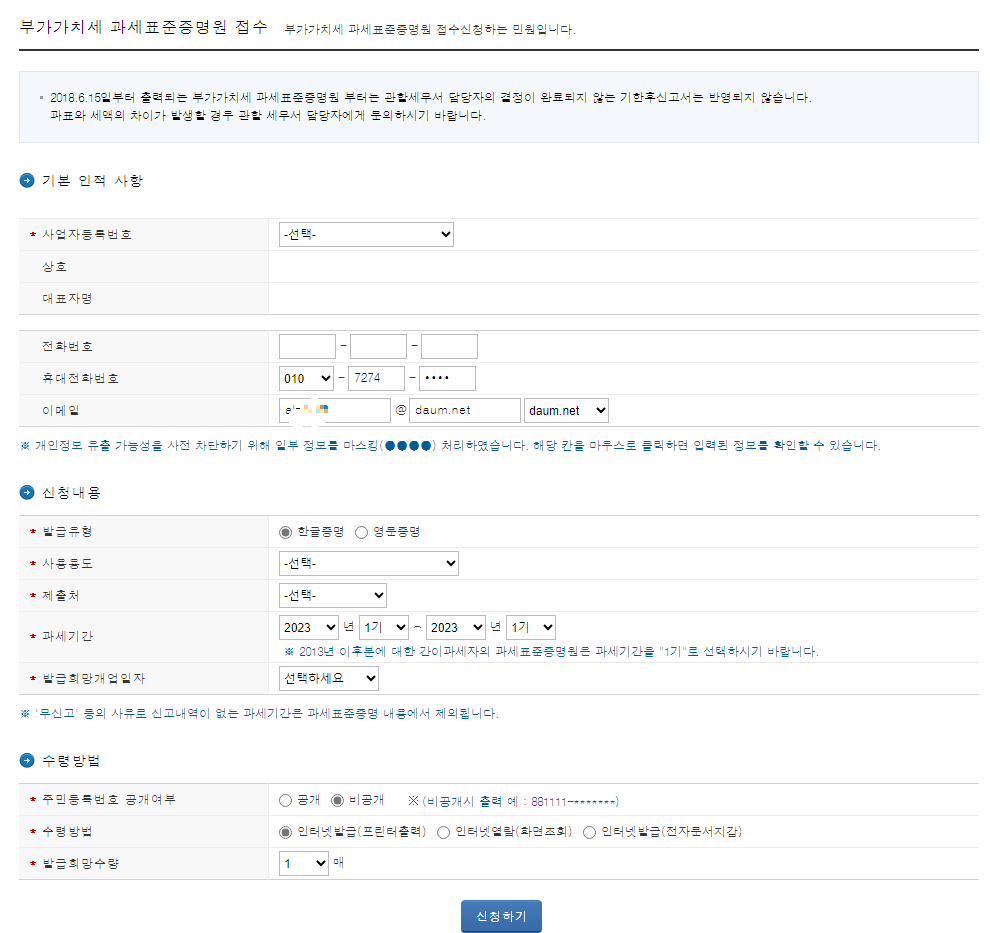Screen dimensions: 990x933
Task: Select 공개 for resident registration number disclosure
Action: click(x=285, y=800)
